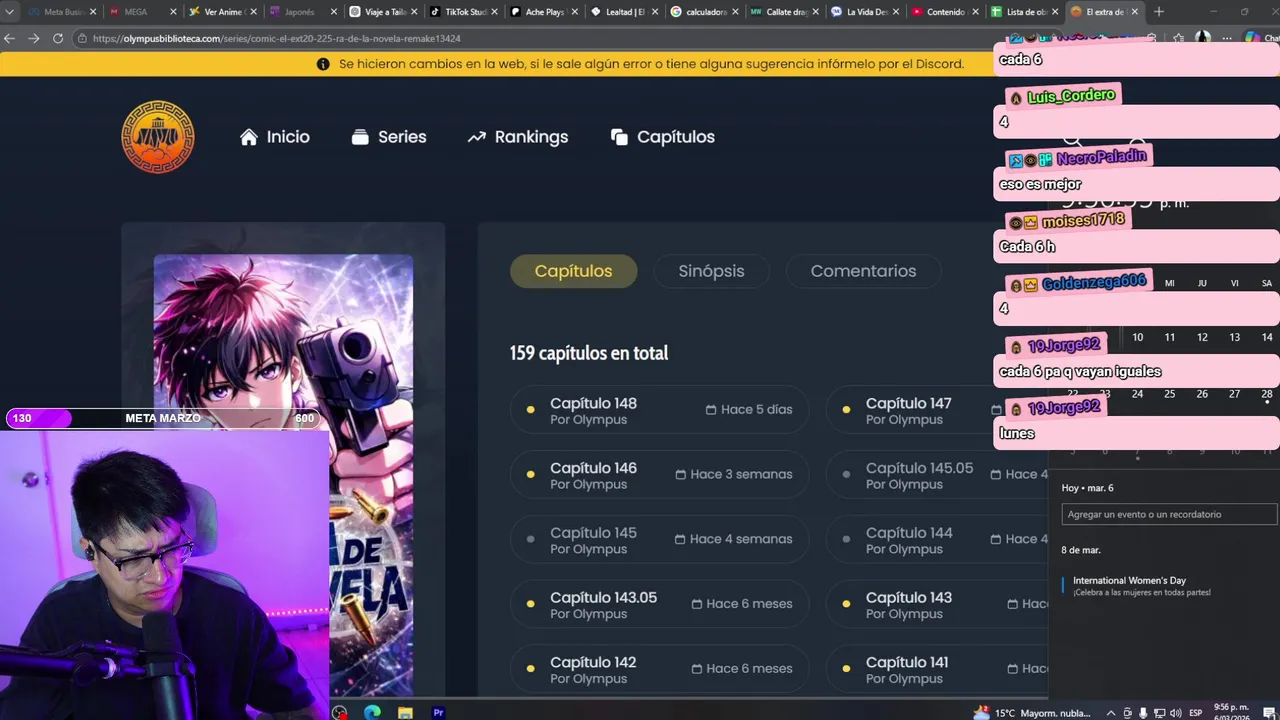Open the Capítulos navigation link
This screenshot has height=720, width=1280.
point(663,137)
